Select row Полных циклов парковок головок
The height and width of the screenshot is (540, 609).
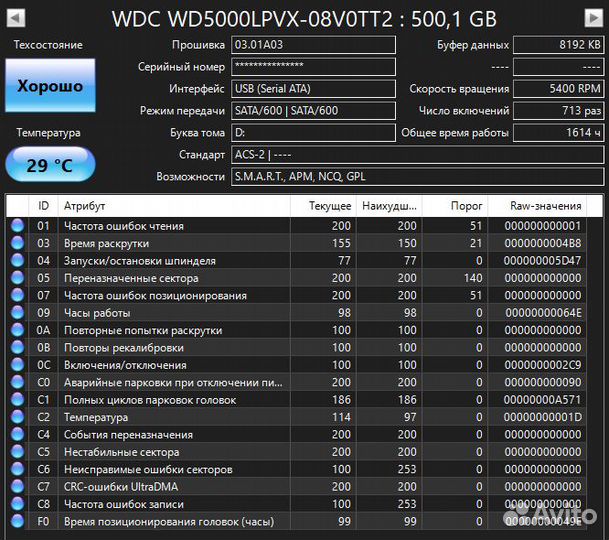(296, 399)
